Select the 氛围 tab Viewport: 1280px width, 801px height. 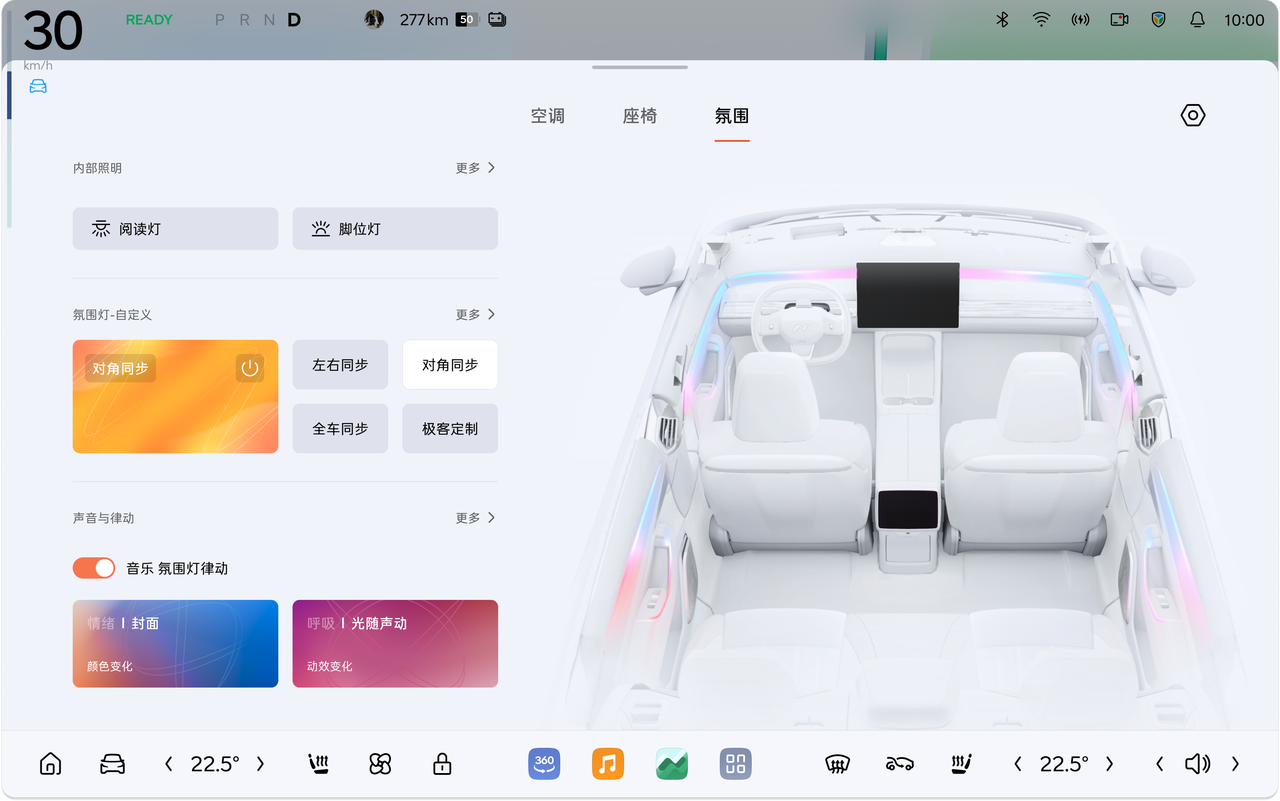pyautogui.click(x=732, y=116)
